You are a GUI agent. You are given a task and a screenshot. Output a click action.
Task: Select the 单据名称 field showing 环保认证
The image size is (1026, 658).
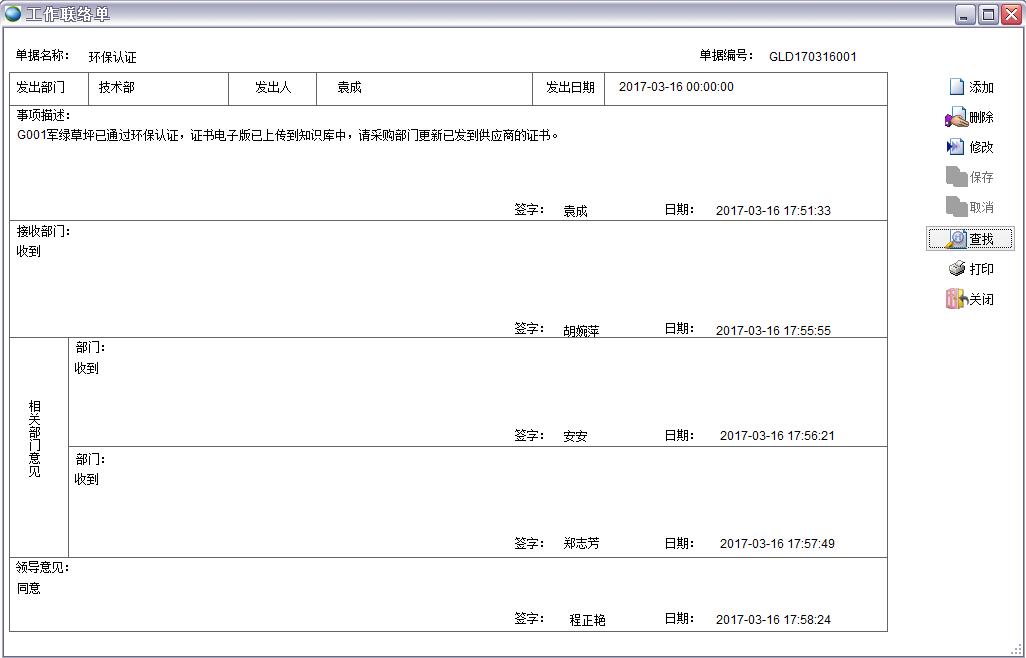pyautogui.click(x=112, y=58)
